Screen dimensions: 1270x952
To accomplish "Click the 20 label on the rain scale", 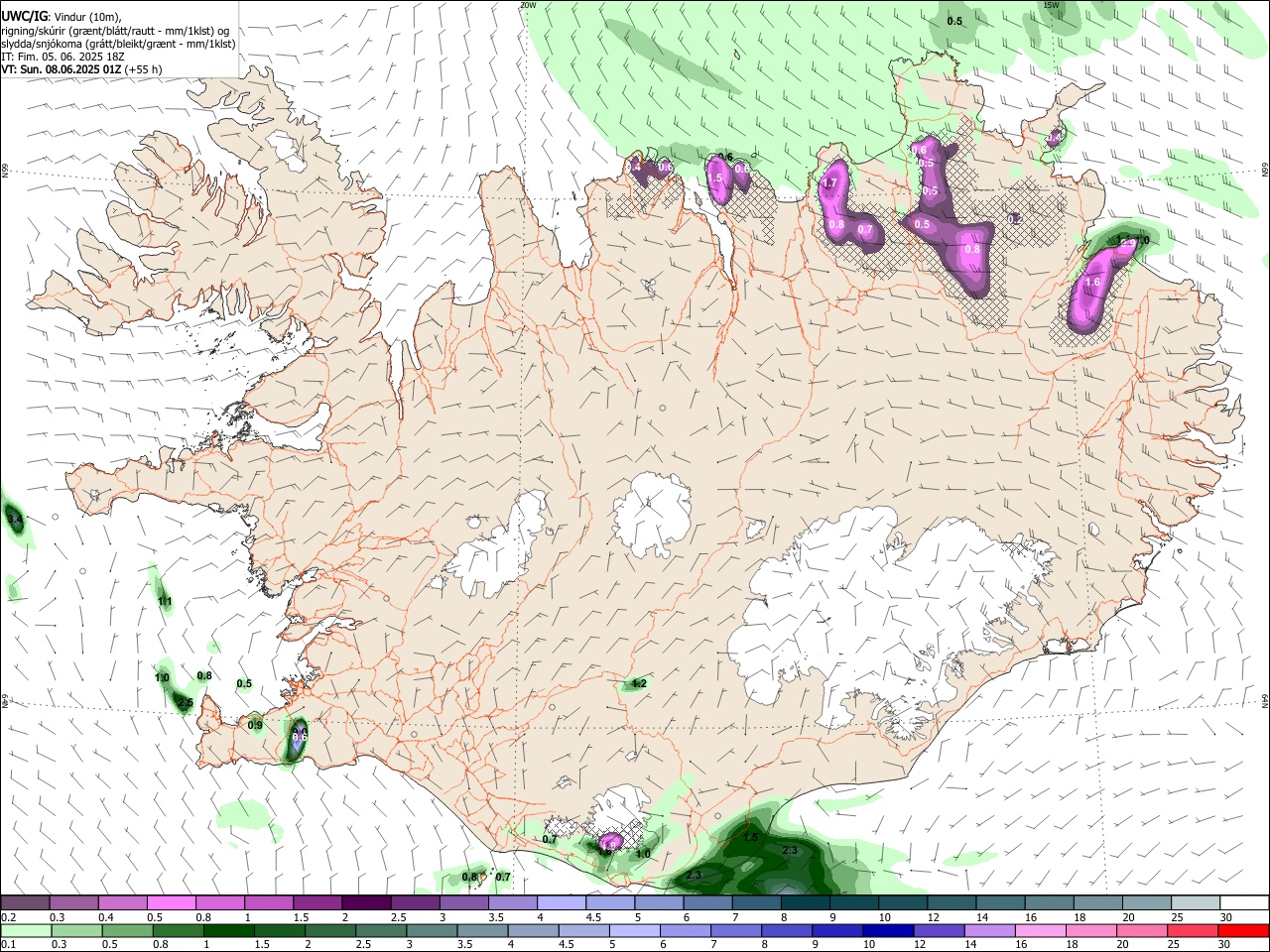I will [1122, 944].
